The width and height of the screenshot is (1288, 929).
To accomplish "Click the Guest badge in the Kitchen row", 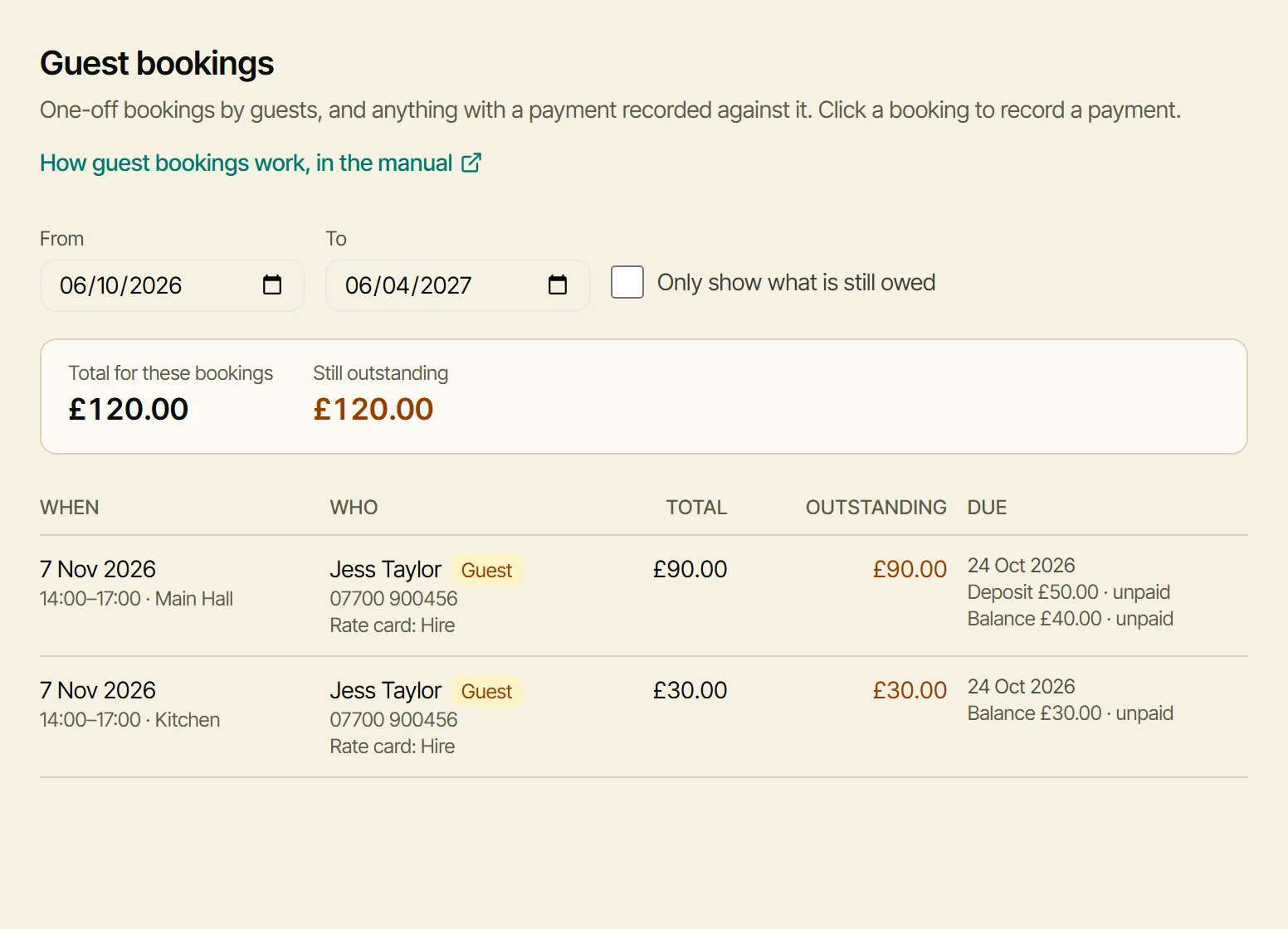I will [x=486, y=691].
